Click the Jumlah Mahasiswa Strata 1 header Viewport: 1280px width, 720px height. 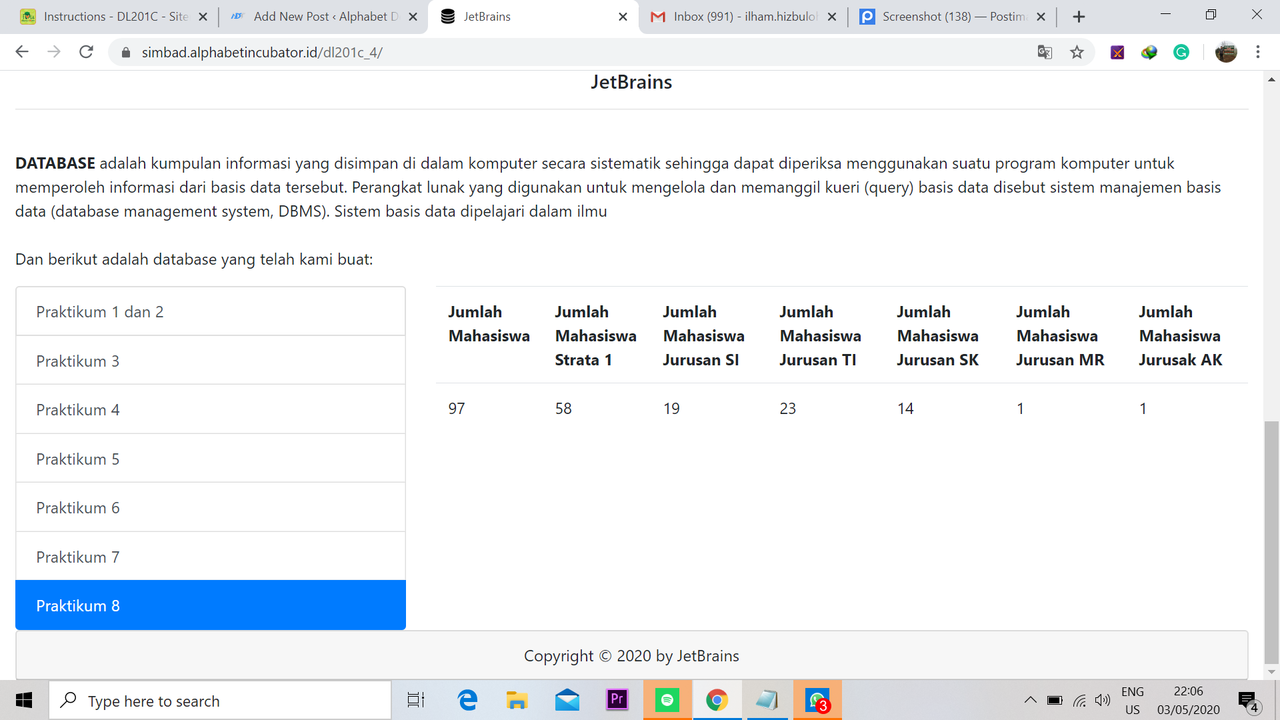click(595, 336)
